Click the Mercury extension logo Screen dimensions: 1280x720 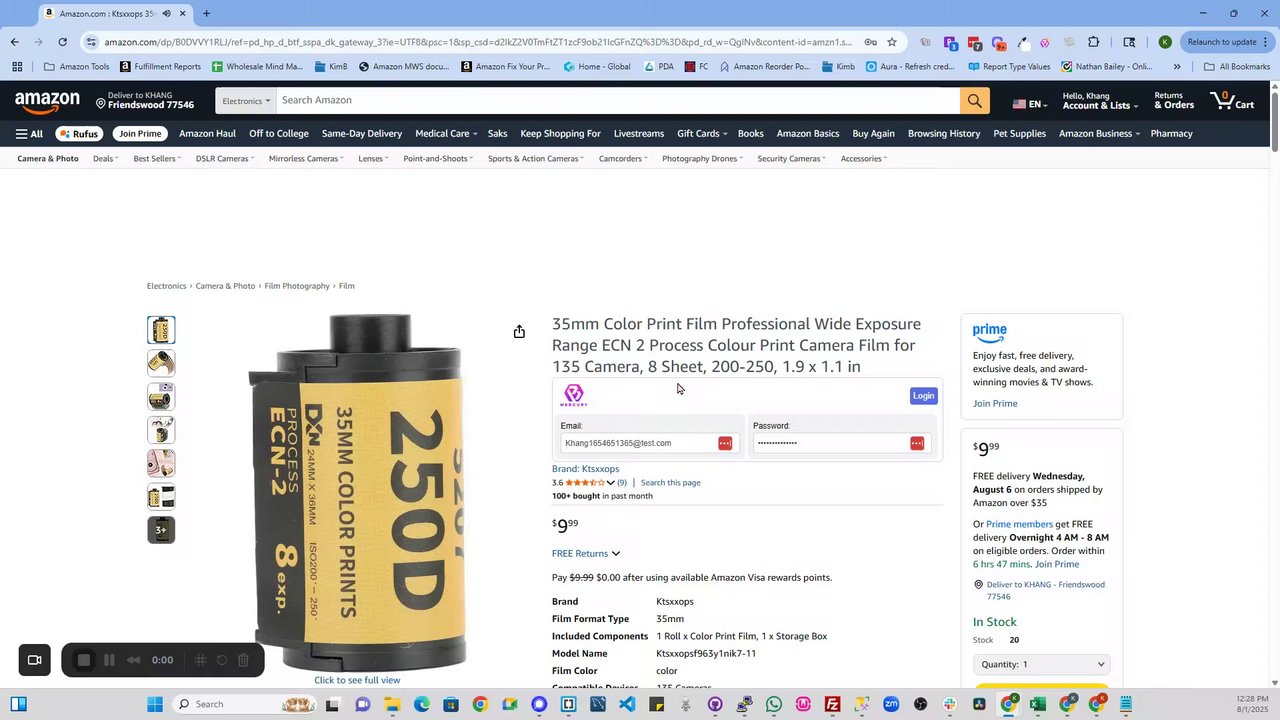click(x=574, y=395)
